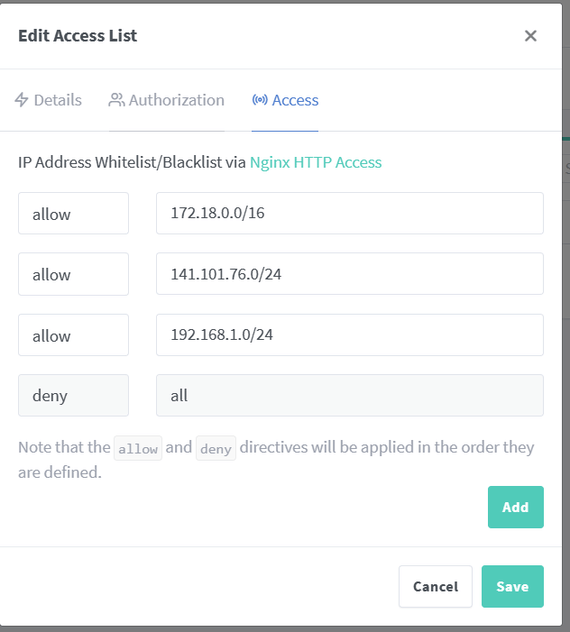Switch to the Details tab
This screenshot has width=570, height=632.
[x=48, y=100]
